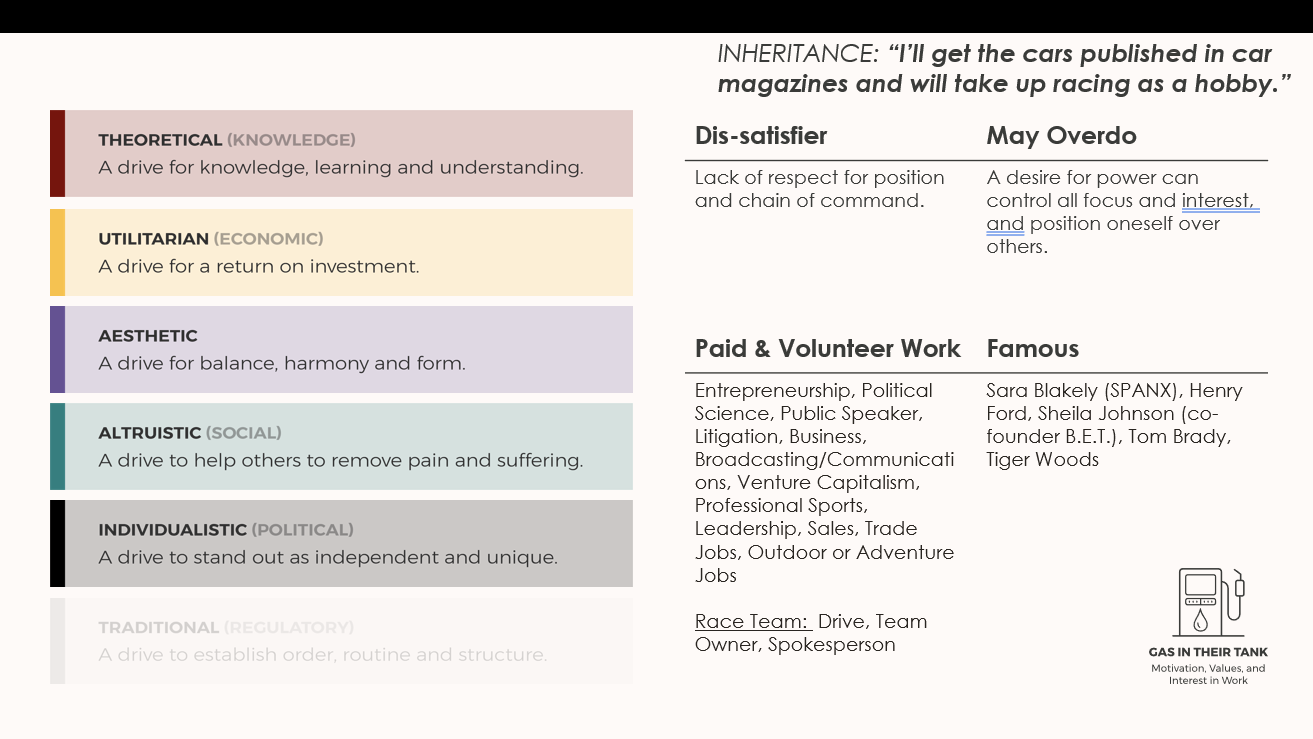Select the teal Altruistic color bar
The width and height of the screenshot is (1313, 739).
coord(58,446)
